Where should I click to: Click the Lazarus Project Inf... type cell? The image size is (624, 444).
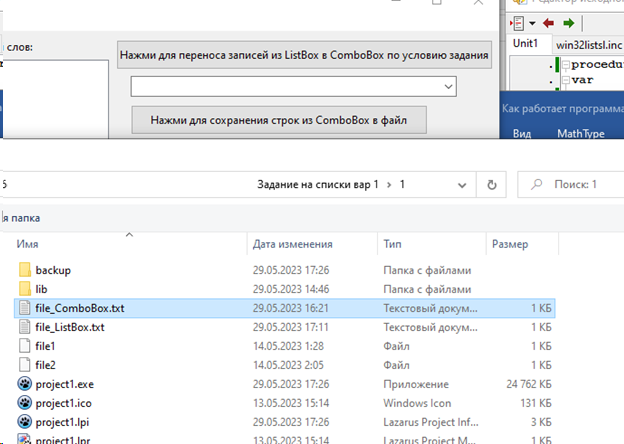[x=431, y=422]
